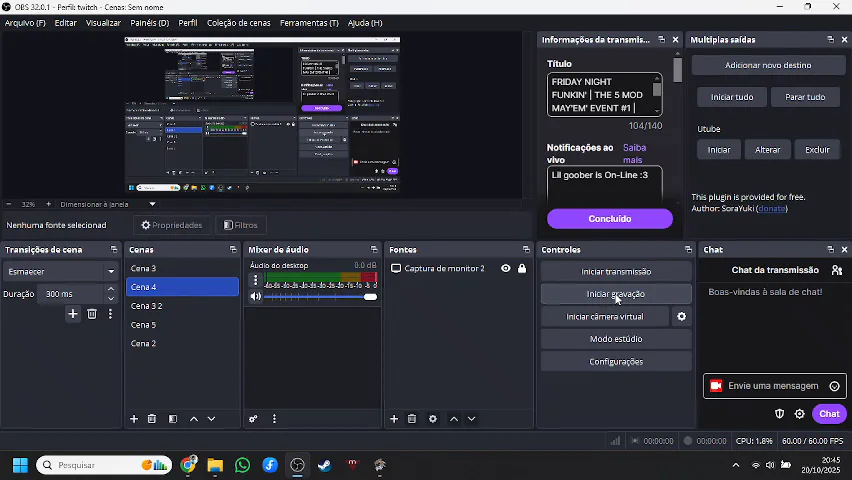
Task: Open advanced audio properties gear icon
Action: (x=253, y=419)
